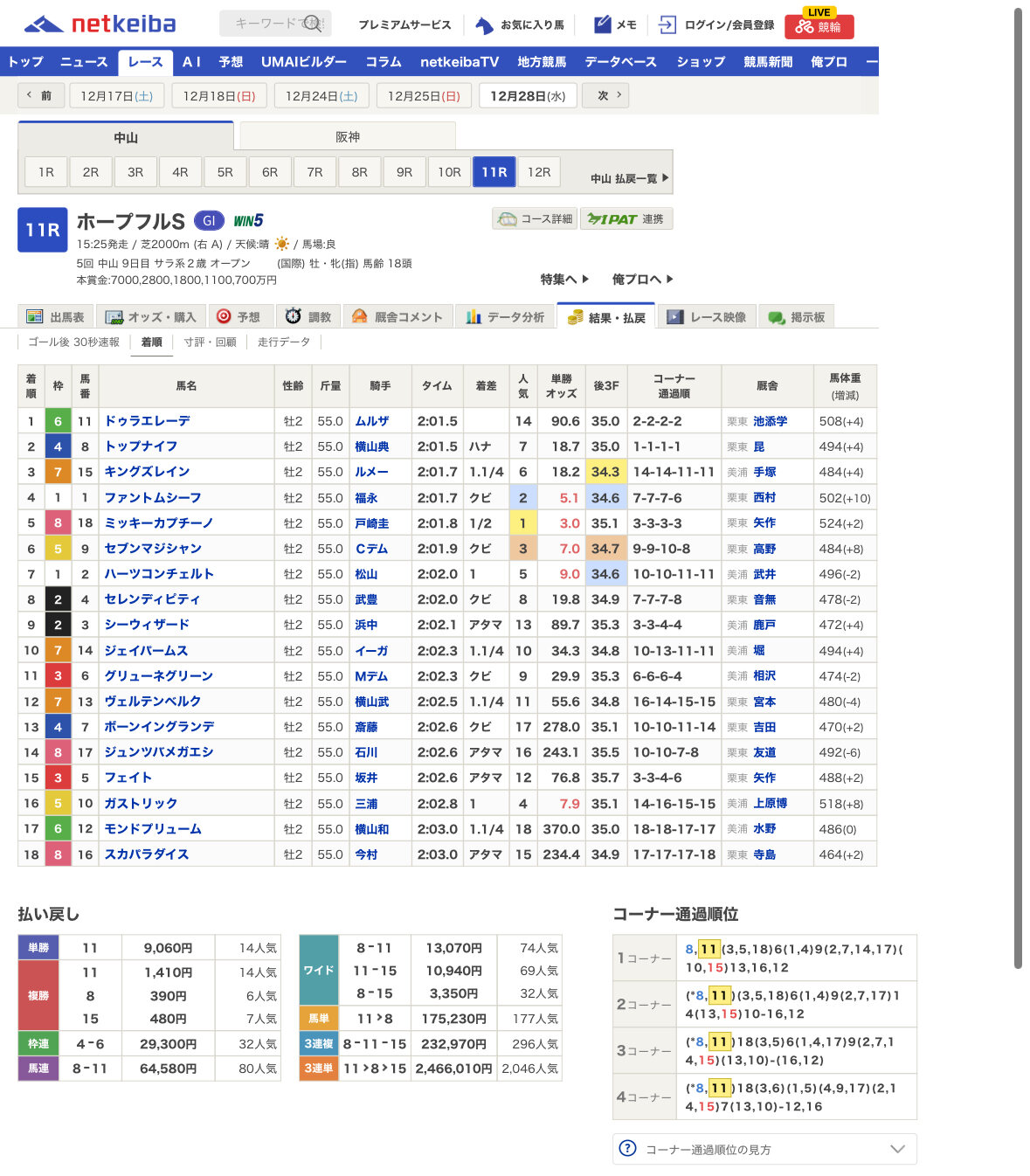
Task: Open the memo pencil icon
Action: [x=603, y=24]
